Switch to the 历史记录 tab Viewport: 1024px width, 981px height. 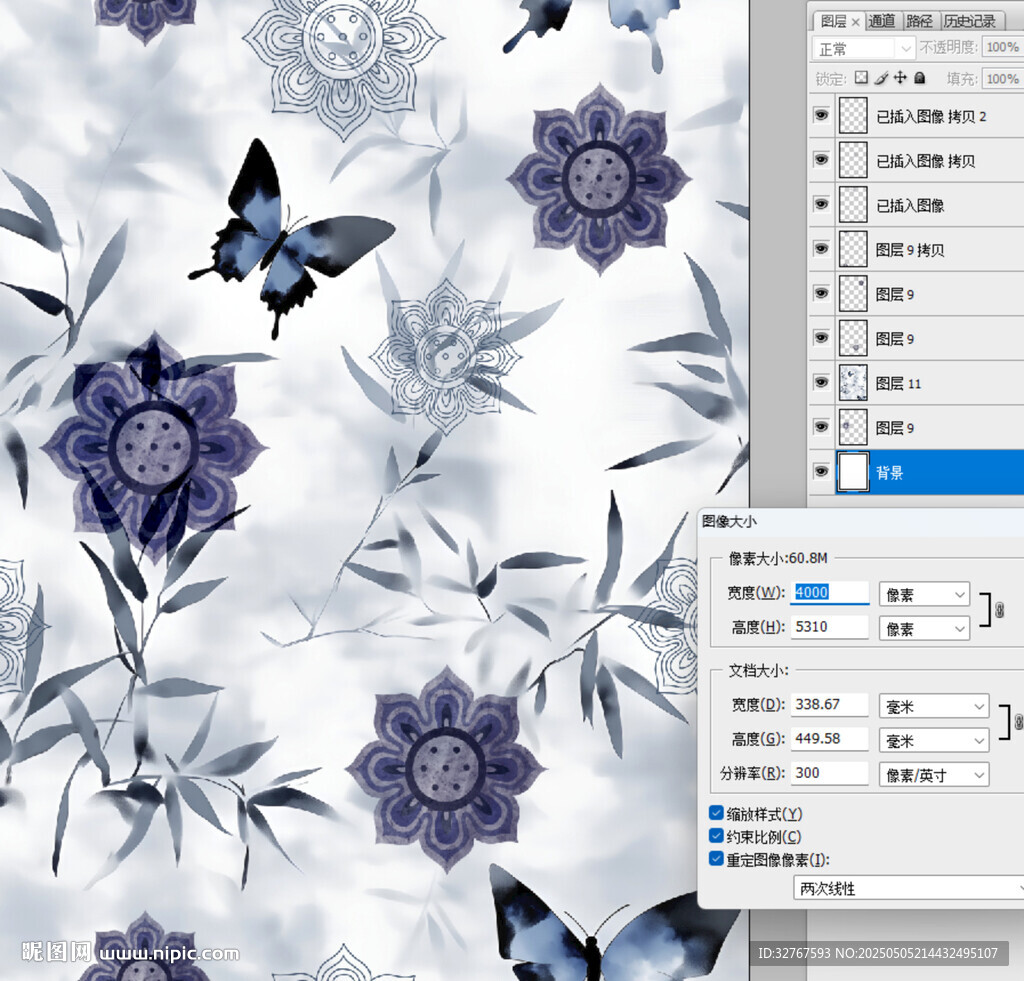(969, 21)
